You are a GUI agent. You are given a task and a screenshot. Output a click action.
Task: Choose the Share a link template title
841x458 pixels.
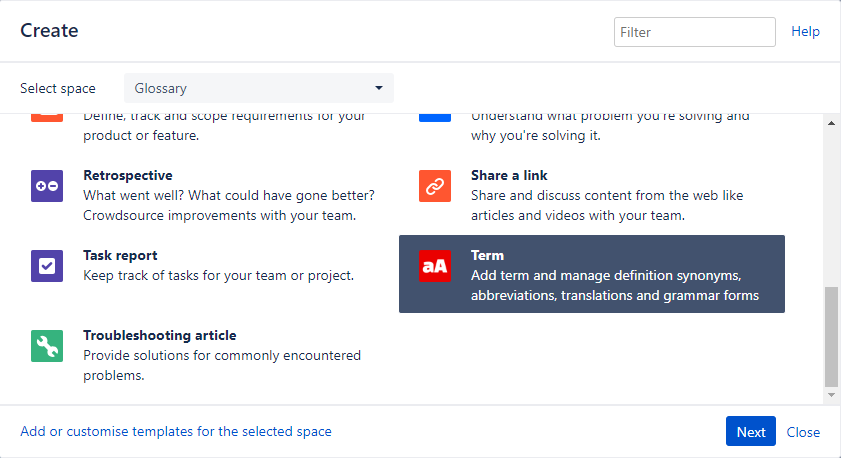(509, 175)
